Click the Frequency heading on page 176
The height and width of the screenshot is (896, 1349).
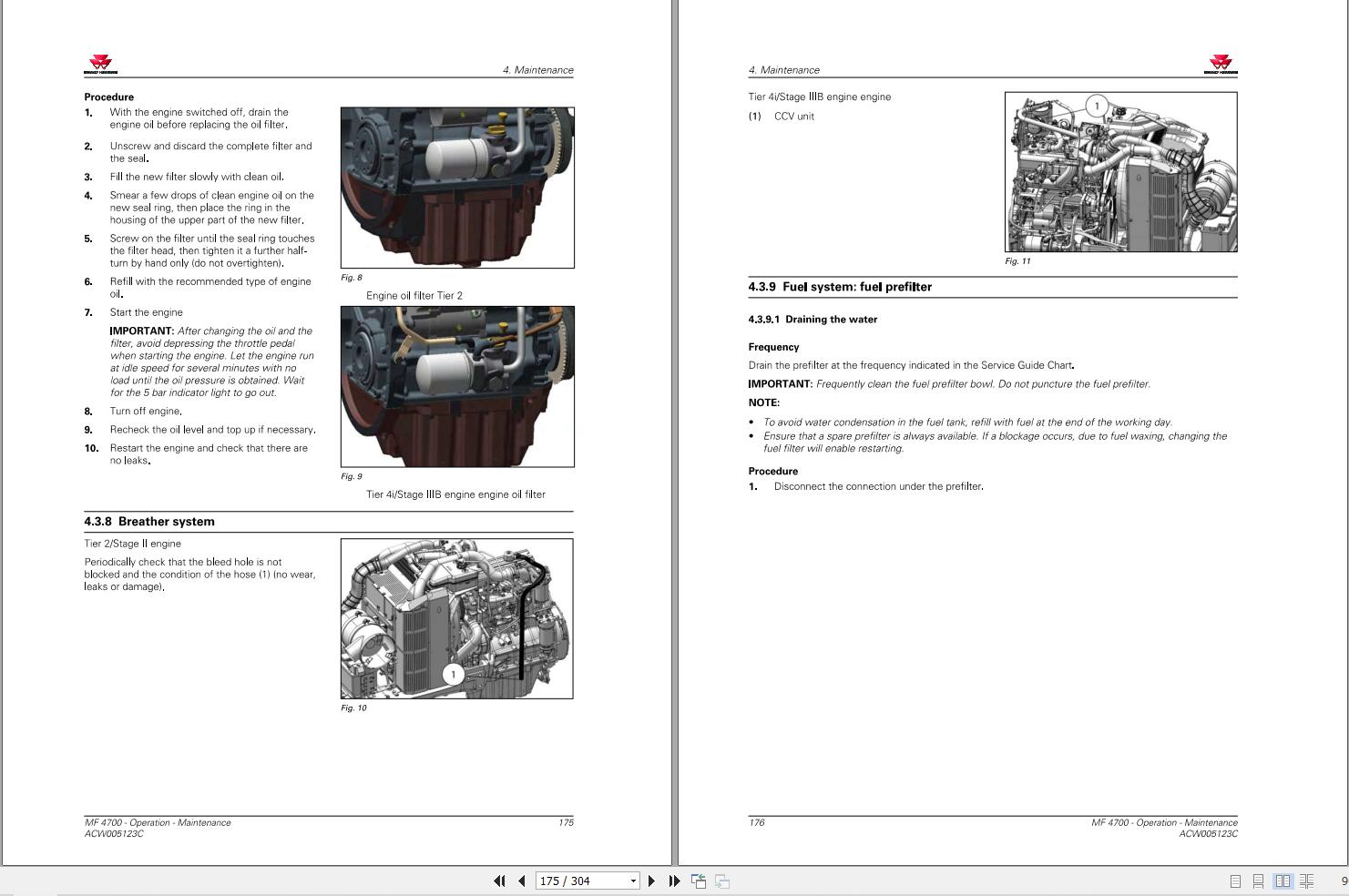coord(773,347)
